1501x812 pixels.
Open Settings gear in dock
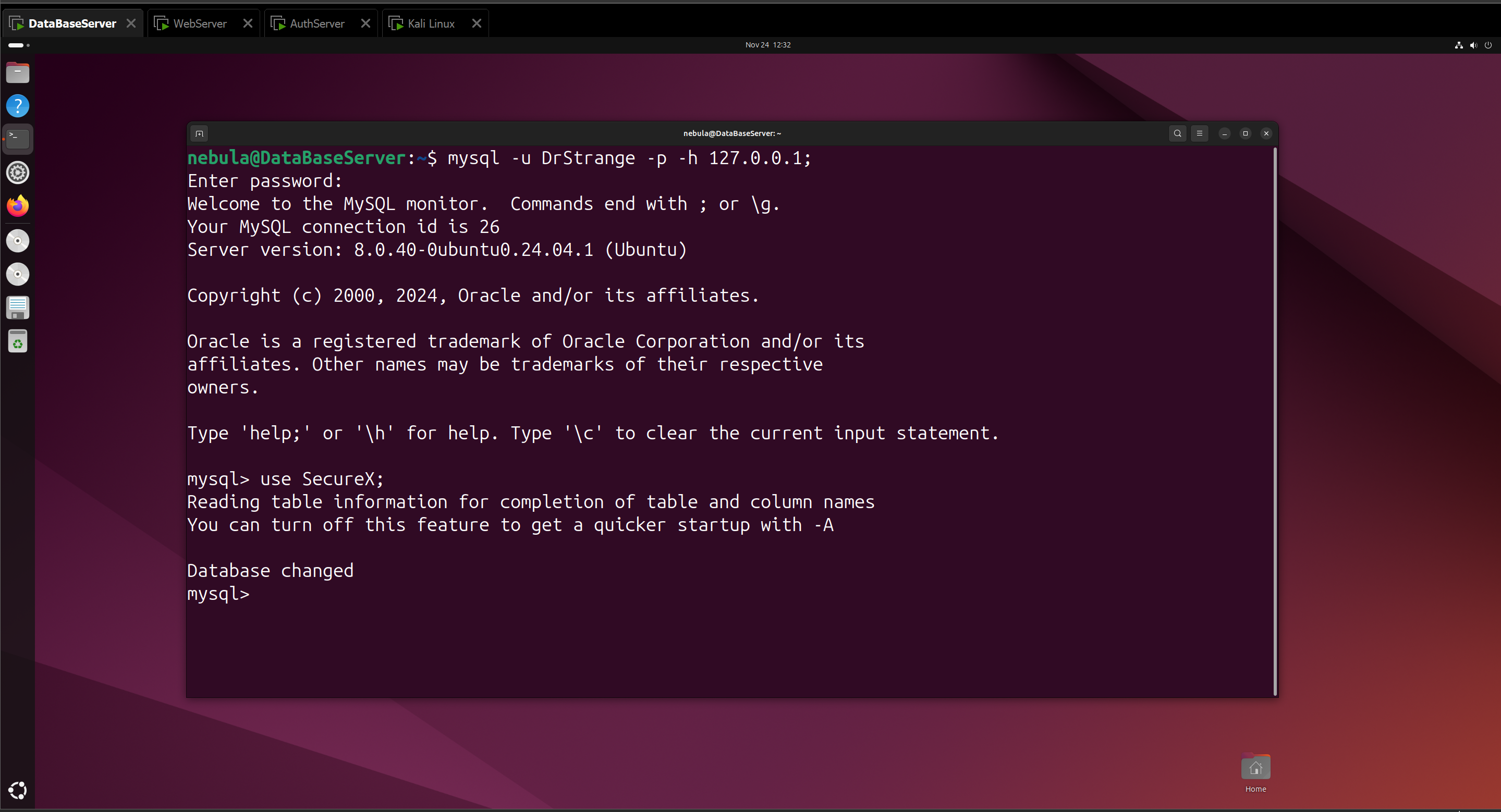[x=18, y=173]
